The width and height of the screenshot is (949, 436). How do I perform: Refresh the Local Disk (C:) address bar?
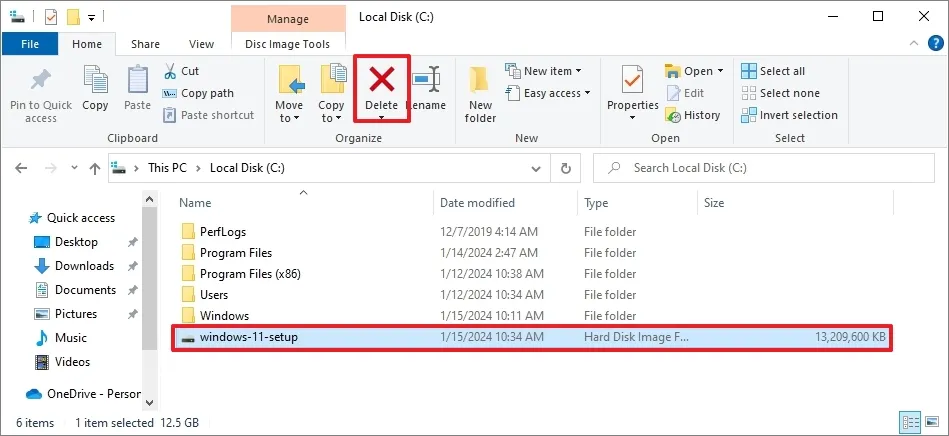point(566,168)
